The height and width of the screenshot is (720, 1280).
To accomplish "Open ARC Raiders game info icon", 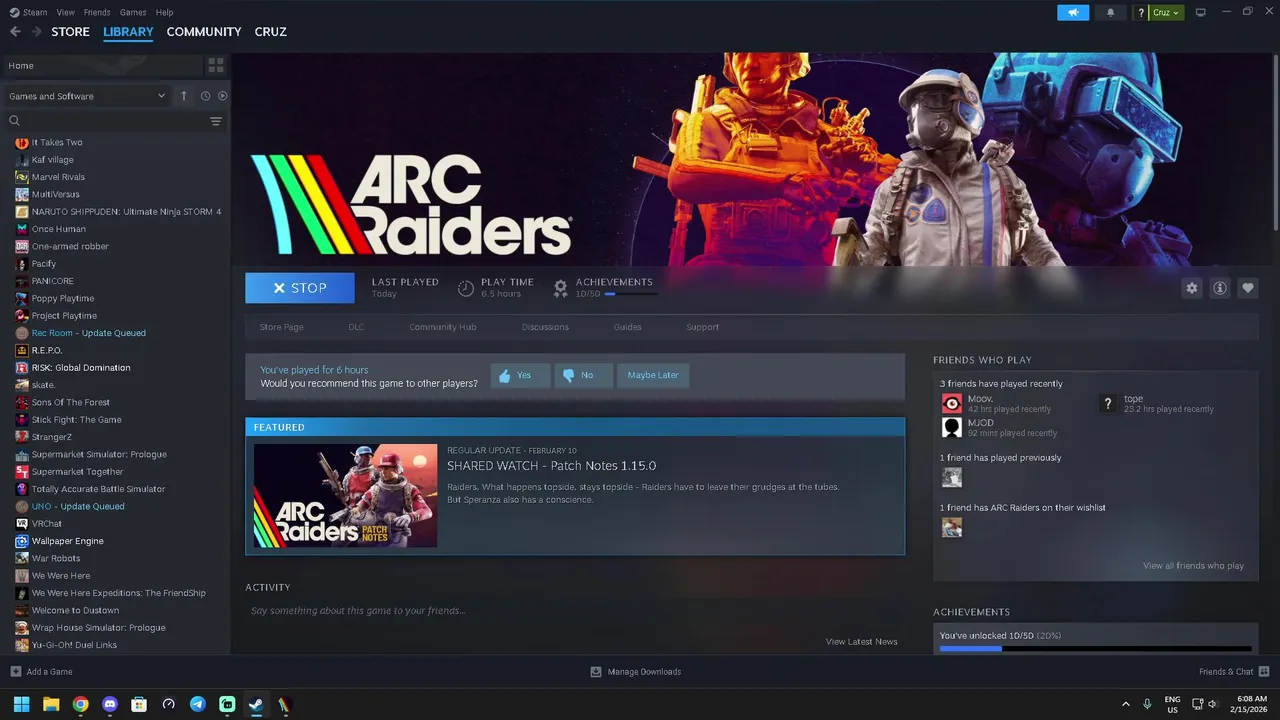I will click(x=1219, y=288).
